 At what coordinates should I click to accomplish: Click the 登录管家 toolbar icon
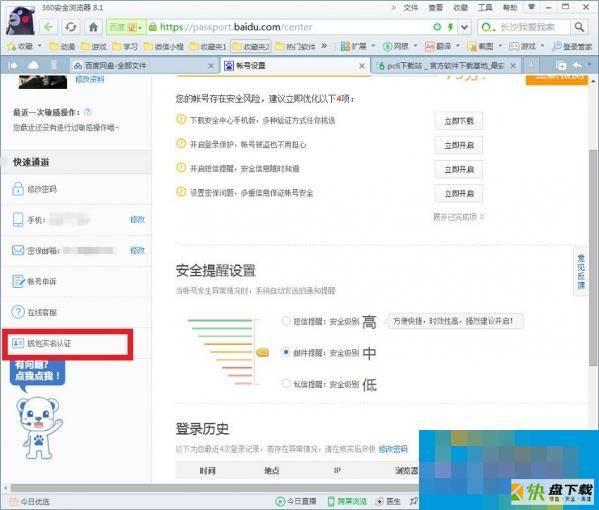click(572, 47)
